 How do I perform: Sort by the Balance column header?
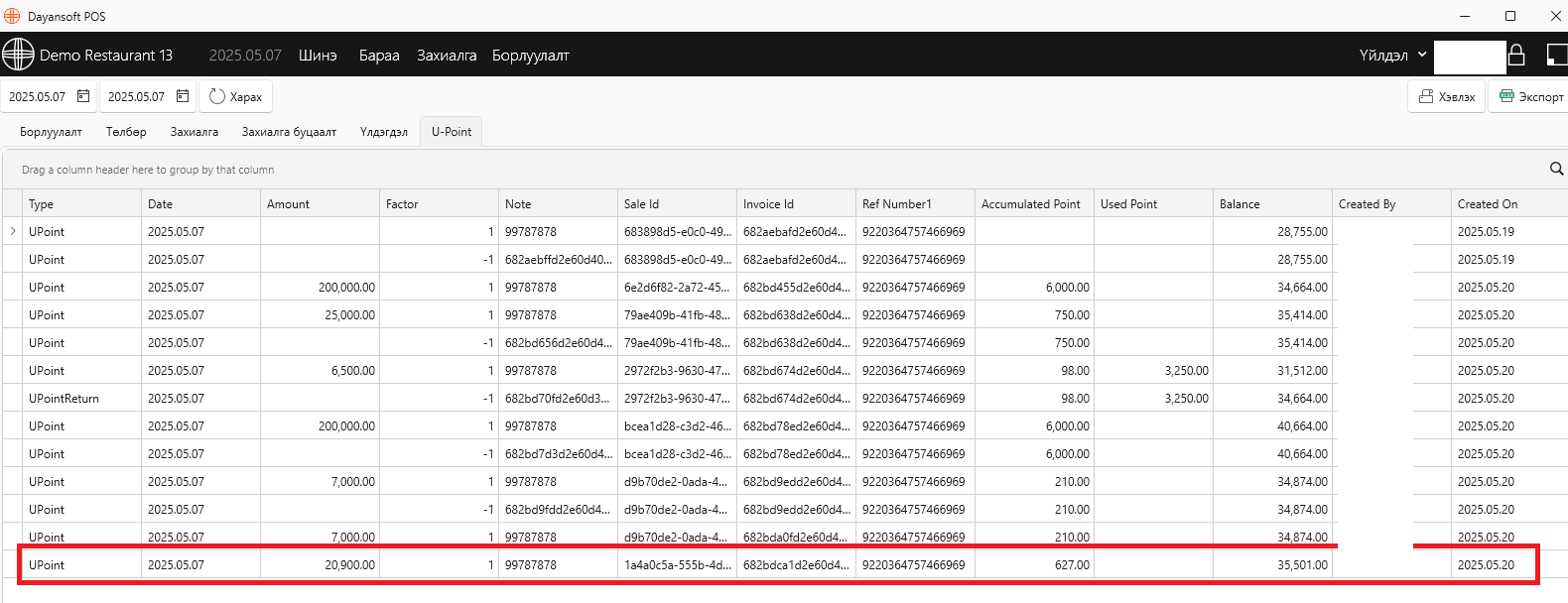click(x=1272, y=203)
